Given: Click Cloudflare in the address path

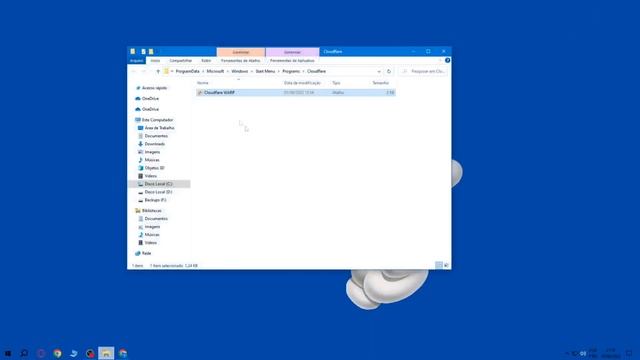Looking at the screenshot, I should (x=316, y=71).
